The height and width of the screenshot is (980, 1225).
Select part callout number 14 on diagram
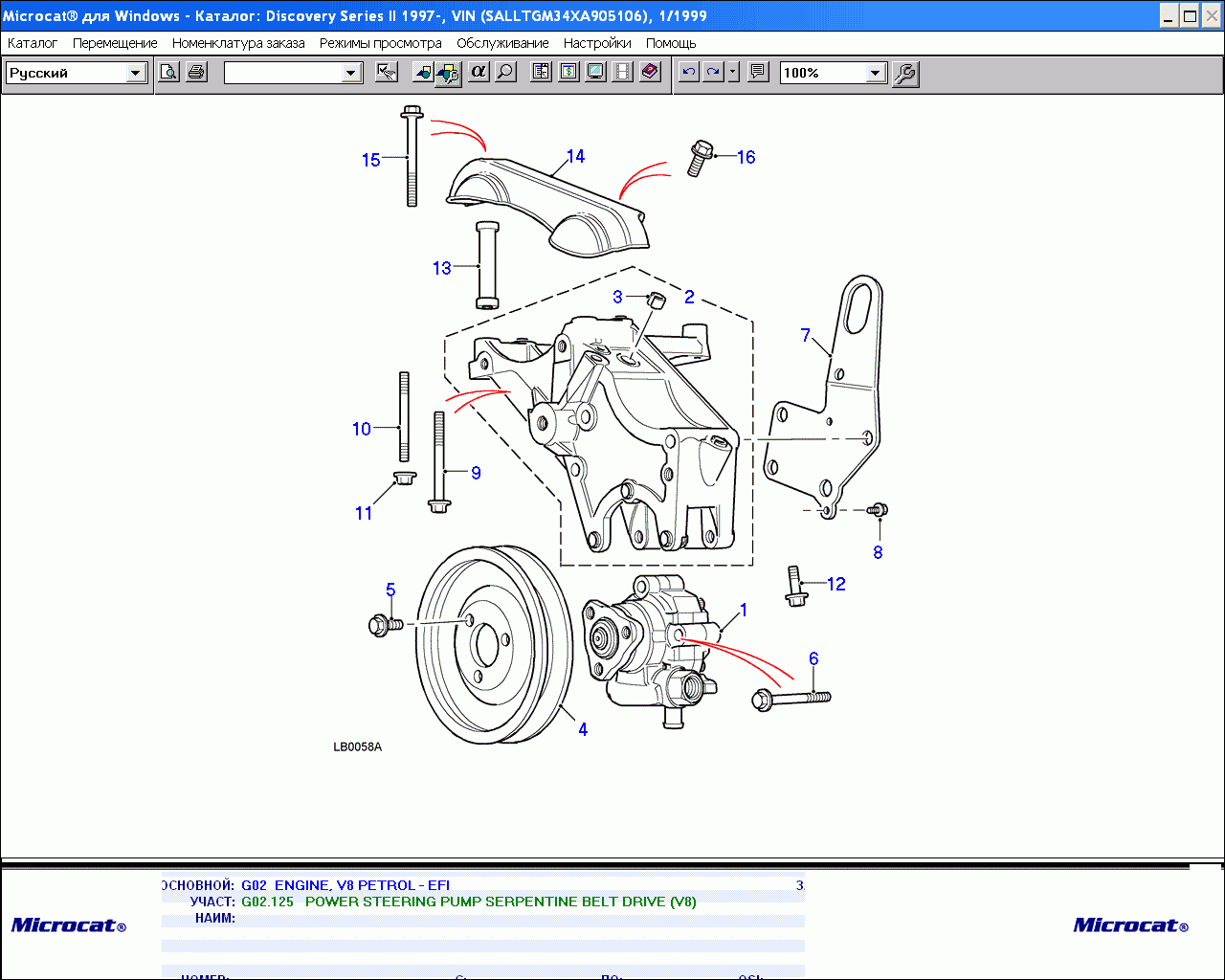tap(575, 156)
